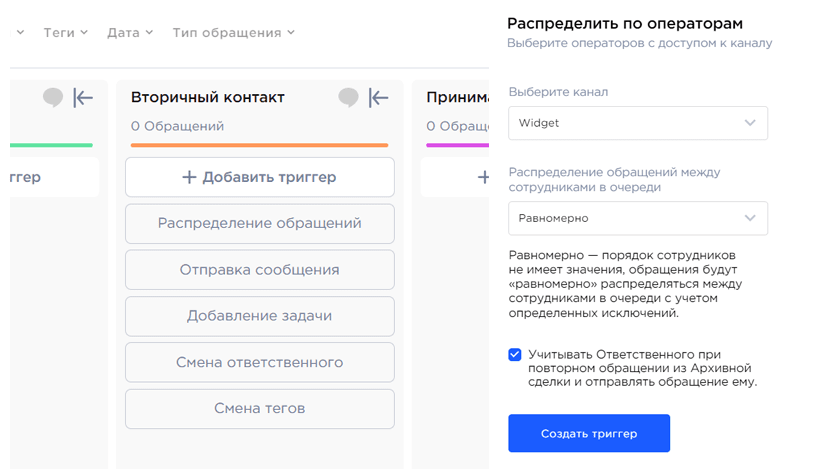Open the Widget channel selection dropdown
The width and height of the screenshot is (815, 469).
point(637,123)
